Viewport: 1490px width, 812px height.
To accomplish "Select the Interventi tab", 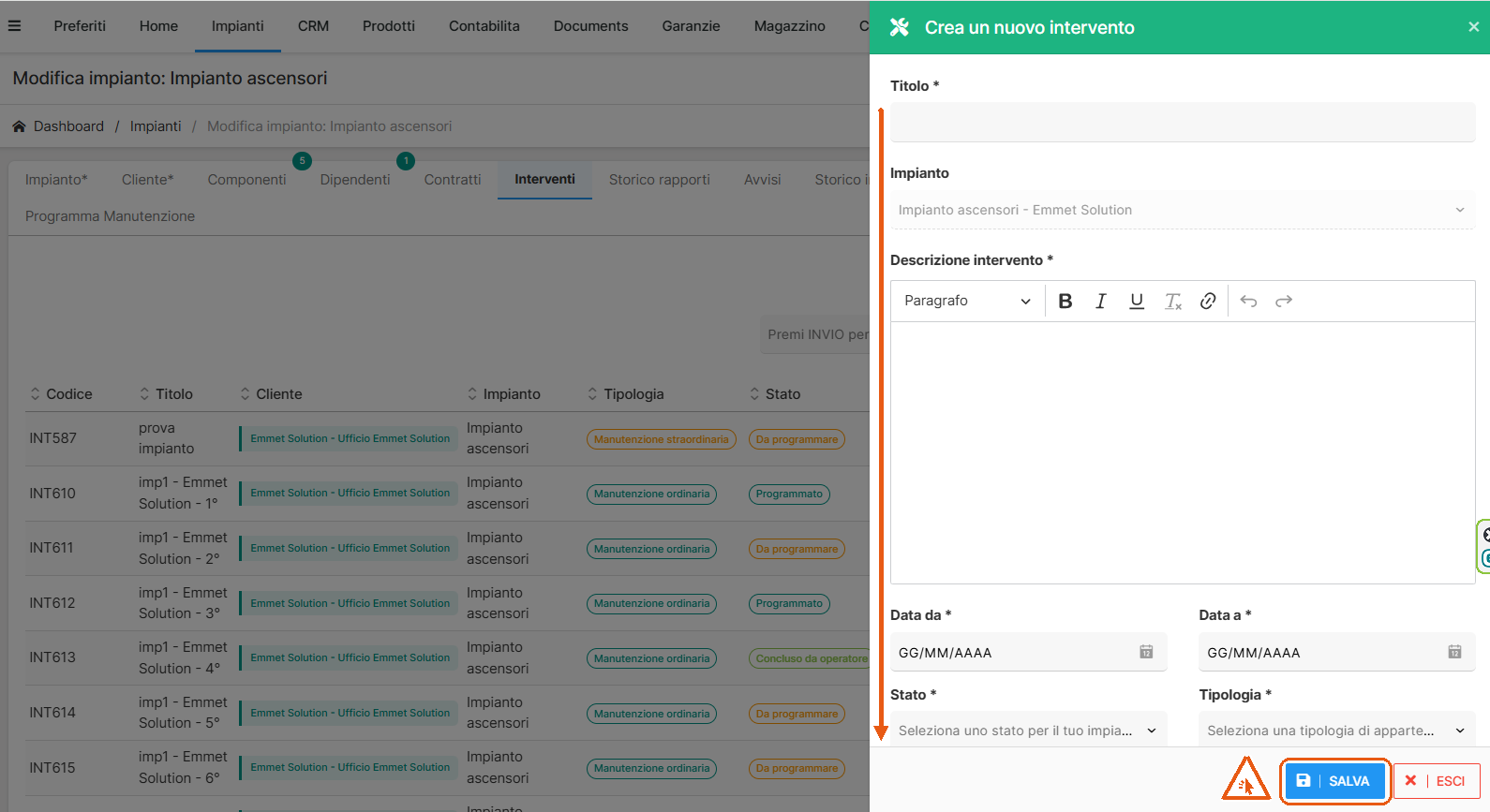I will [x=544, y=180].
